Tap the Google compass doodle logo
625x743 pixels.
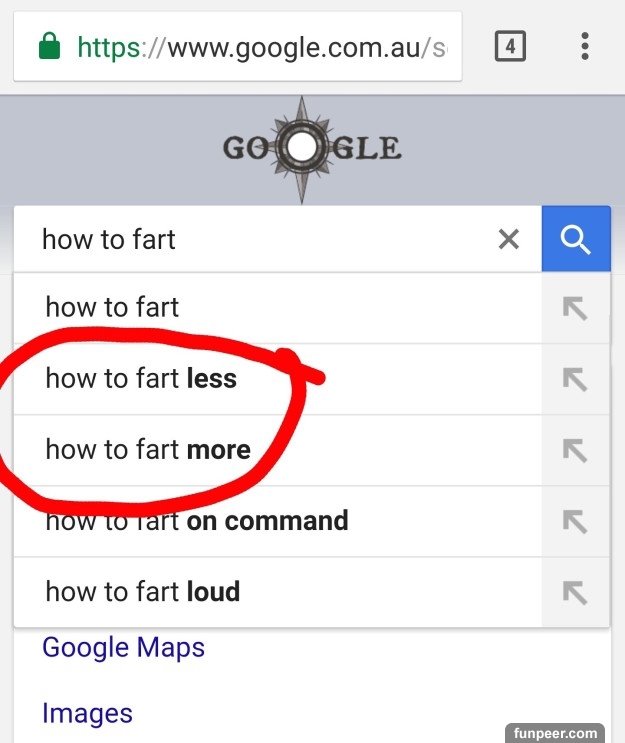311,149
